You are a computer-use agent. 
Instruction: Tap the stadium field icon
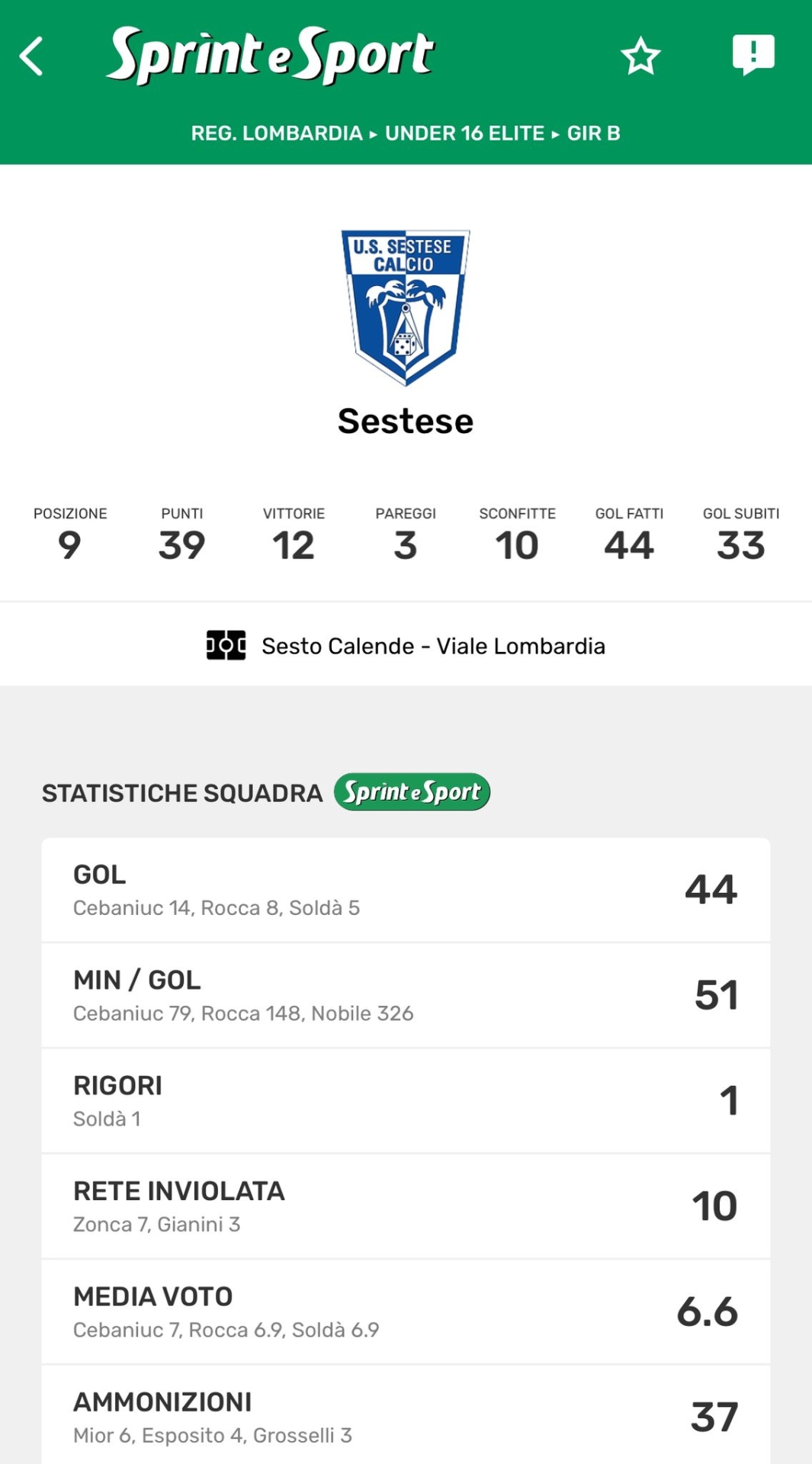pyautogui.click(x=226, y=645)
